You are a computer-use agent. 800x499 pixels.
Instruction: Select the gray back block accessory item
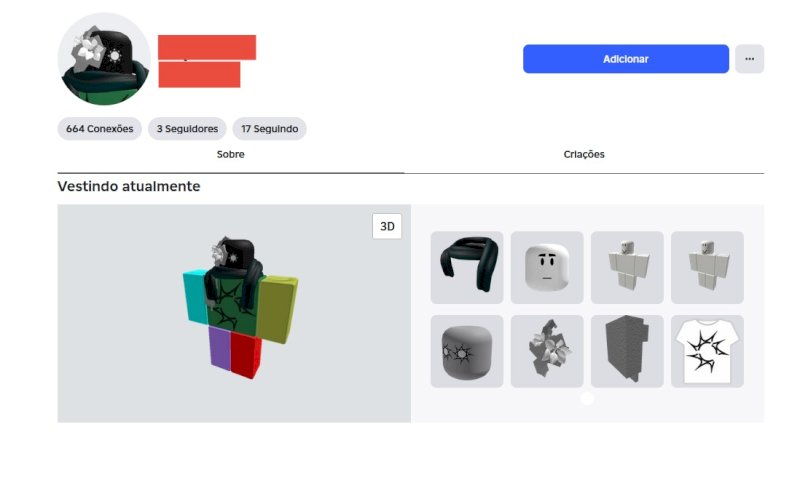(x=627, y=351)
